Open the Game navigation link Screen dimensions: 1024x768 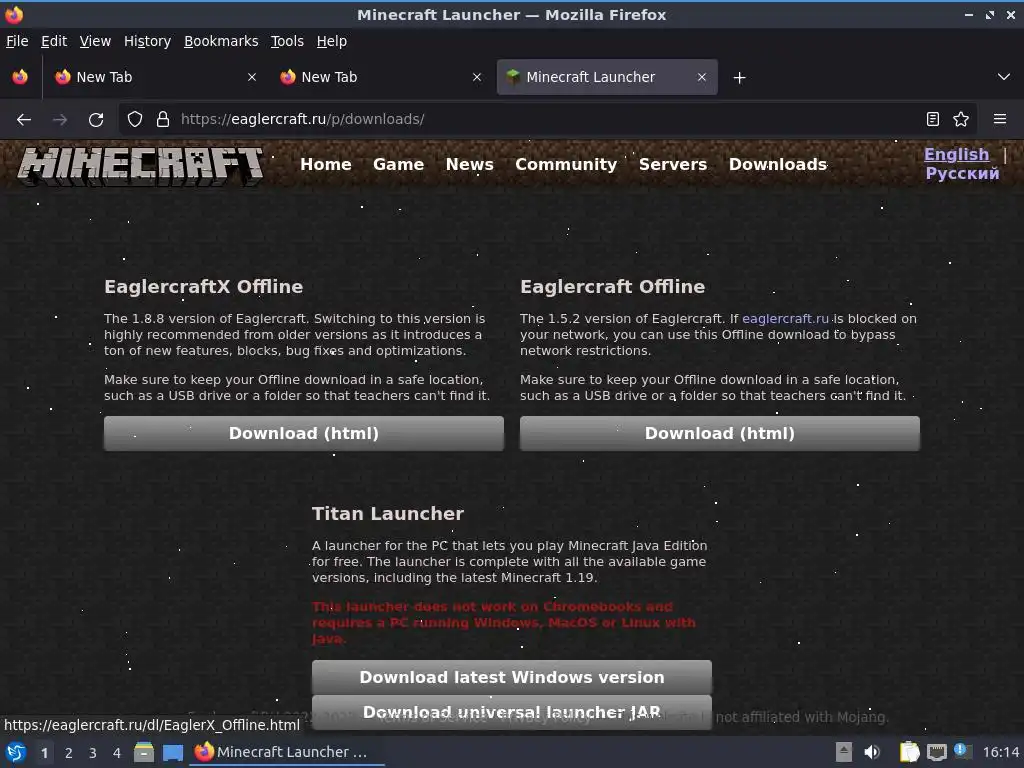(x=398, y=165)
